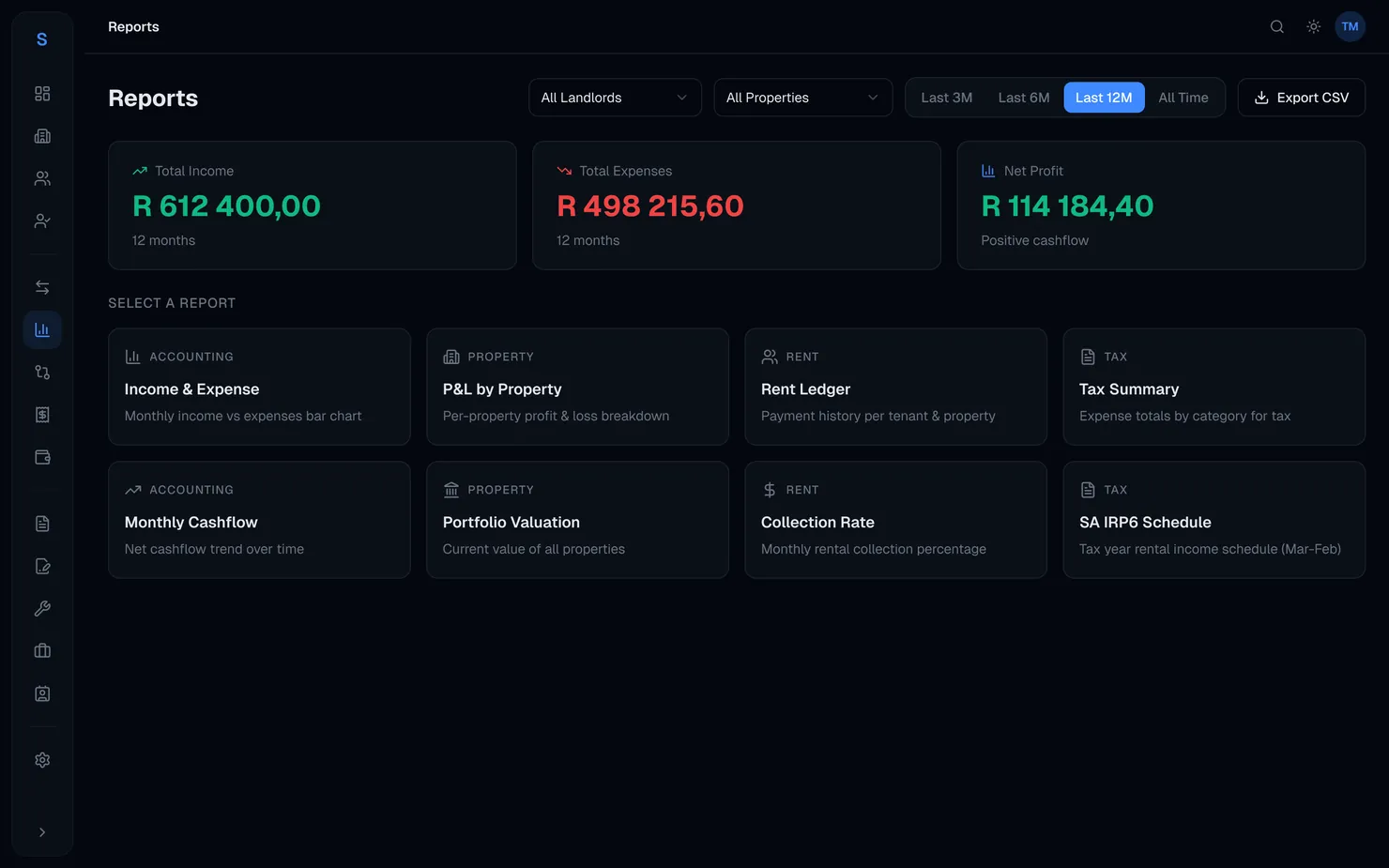
Task: Open settings via the sidebar gear icon
Action: point(42,760)
